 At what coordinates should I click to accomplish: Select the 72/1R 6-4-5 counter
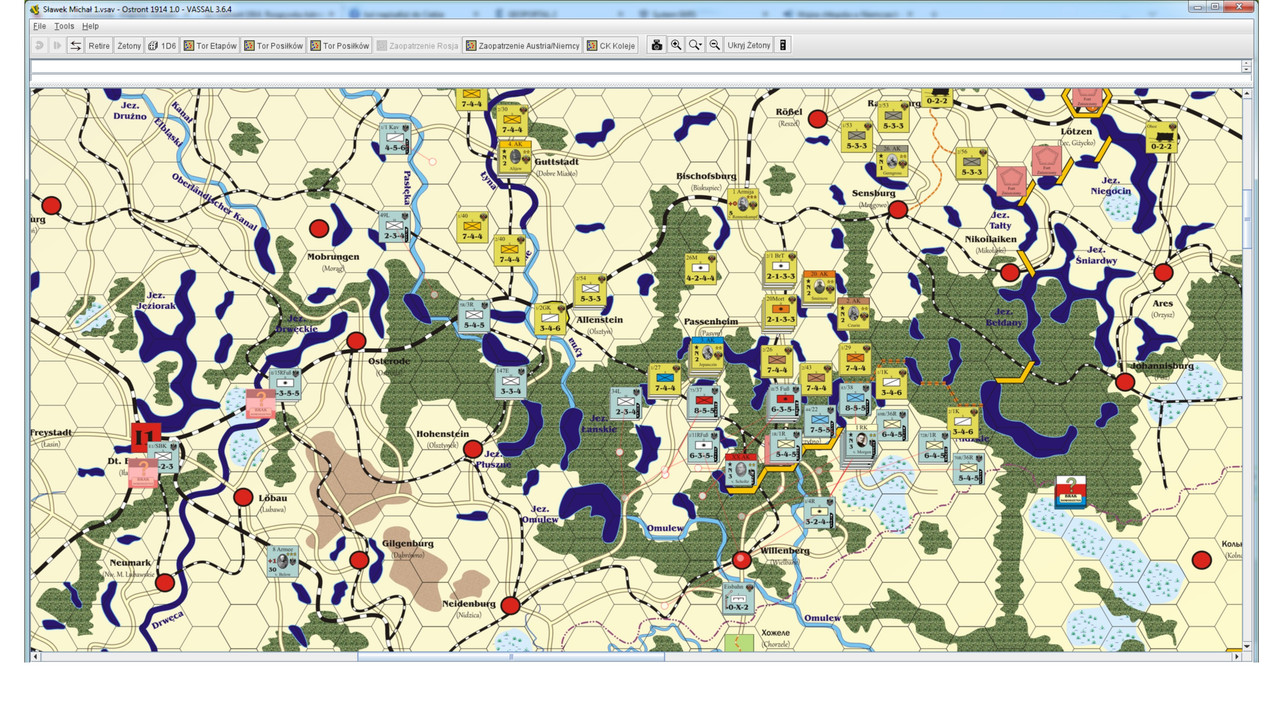pyautogui.click(x=934, y=446)
